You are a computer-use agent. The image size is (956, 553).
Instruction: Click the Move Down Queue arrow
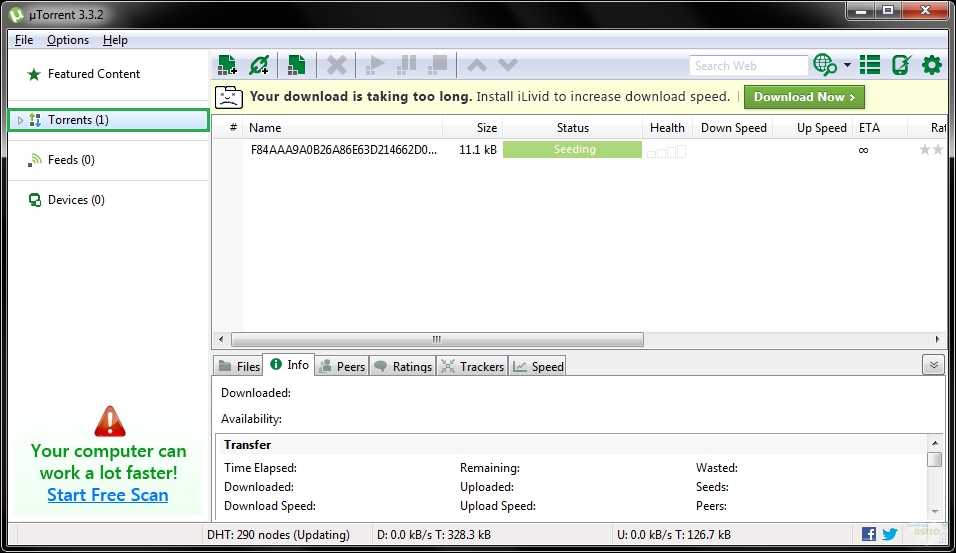pos(507,65)
